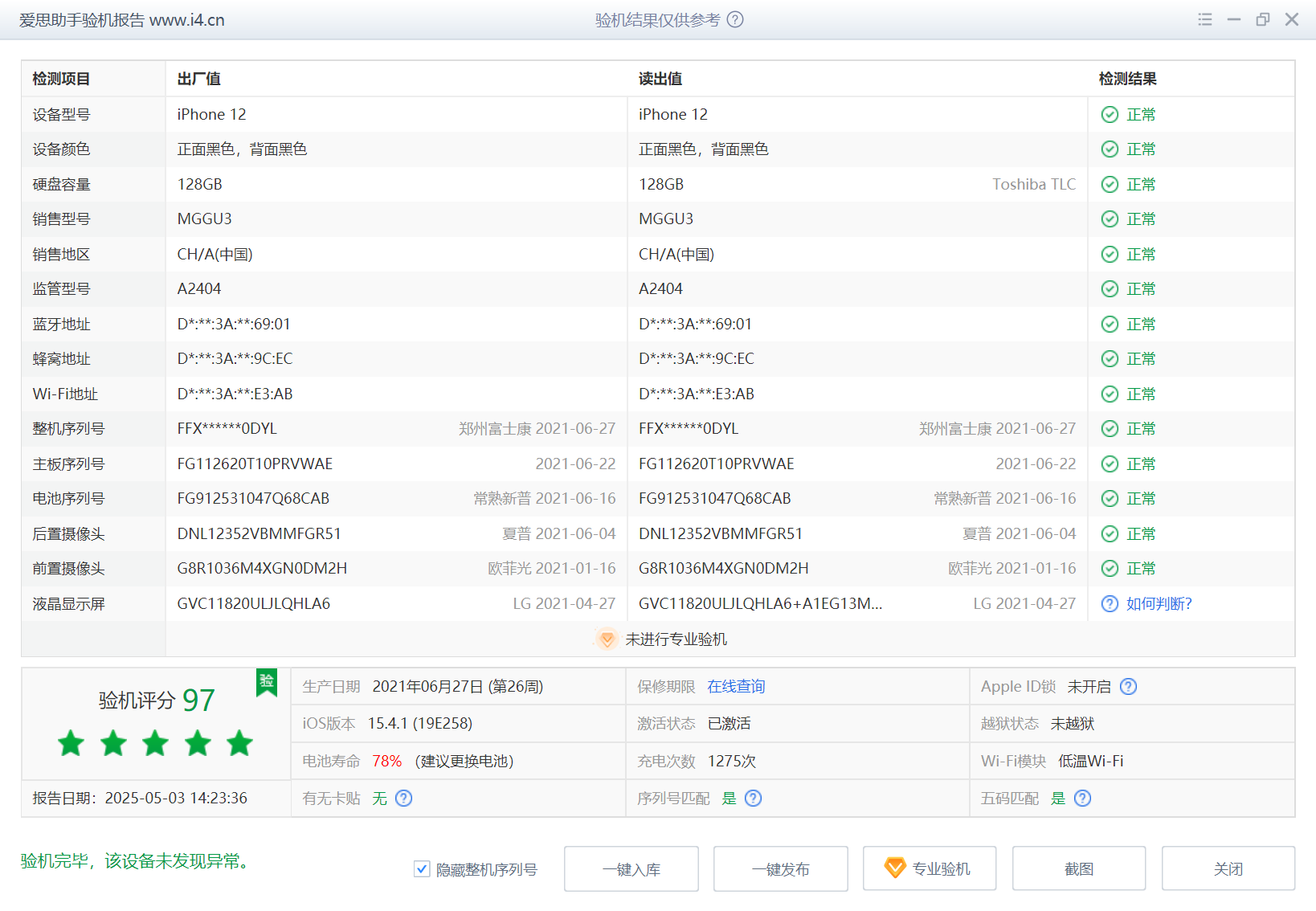Screen dimensions: 1316x911
Task: Click the green check icon in 设备型号 row
Action: coord(1110,114)
